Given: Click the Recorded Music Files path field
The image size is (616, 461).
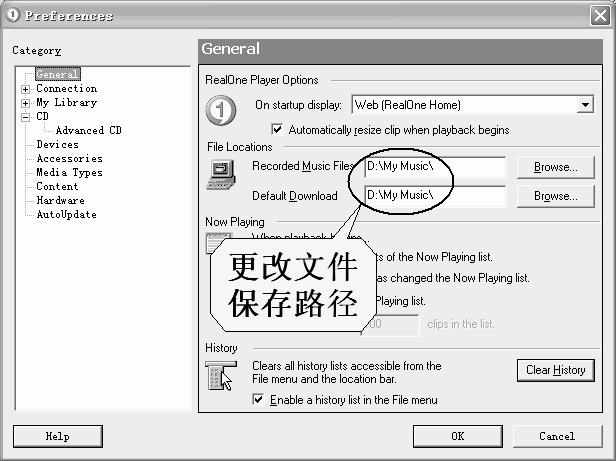Looking at the screenshot, I should tap(435, 167).
